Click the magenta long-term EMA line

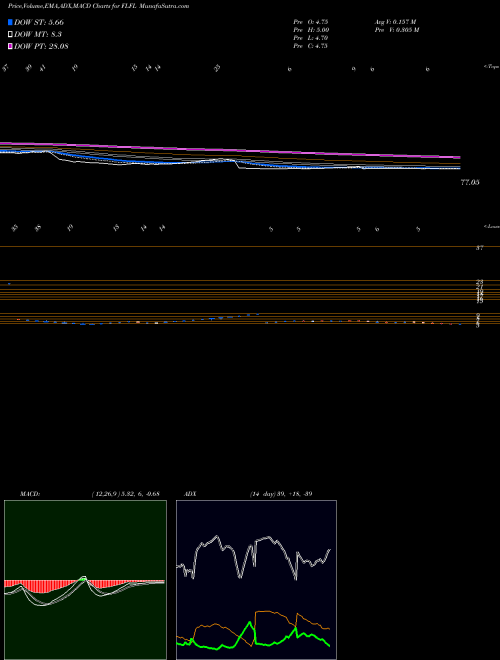(230, 150)
